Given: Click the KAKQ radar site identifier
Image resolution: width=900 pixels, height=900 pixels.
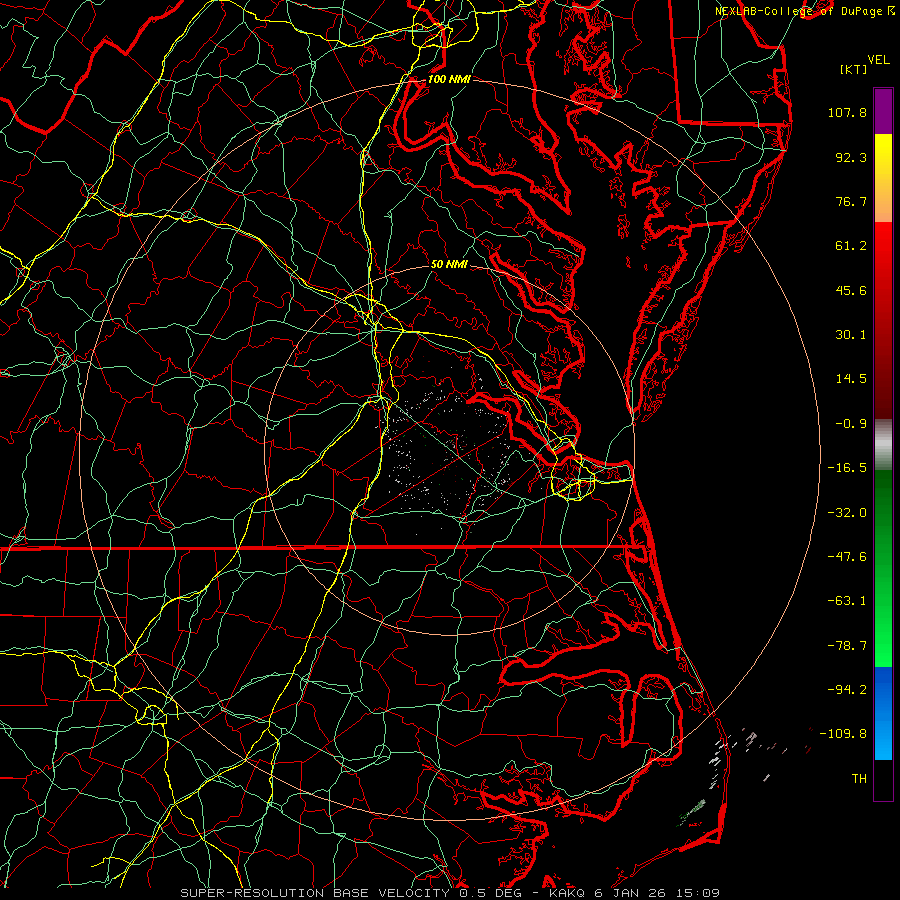Looking at the screenshot, I should coord(567,893).
